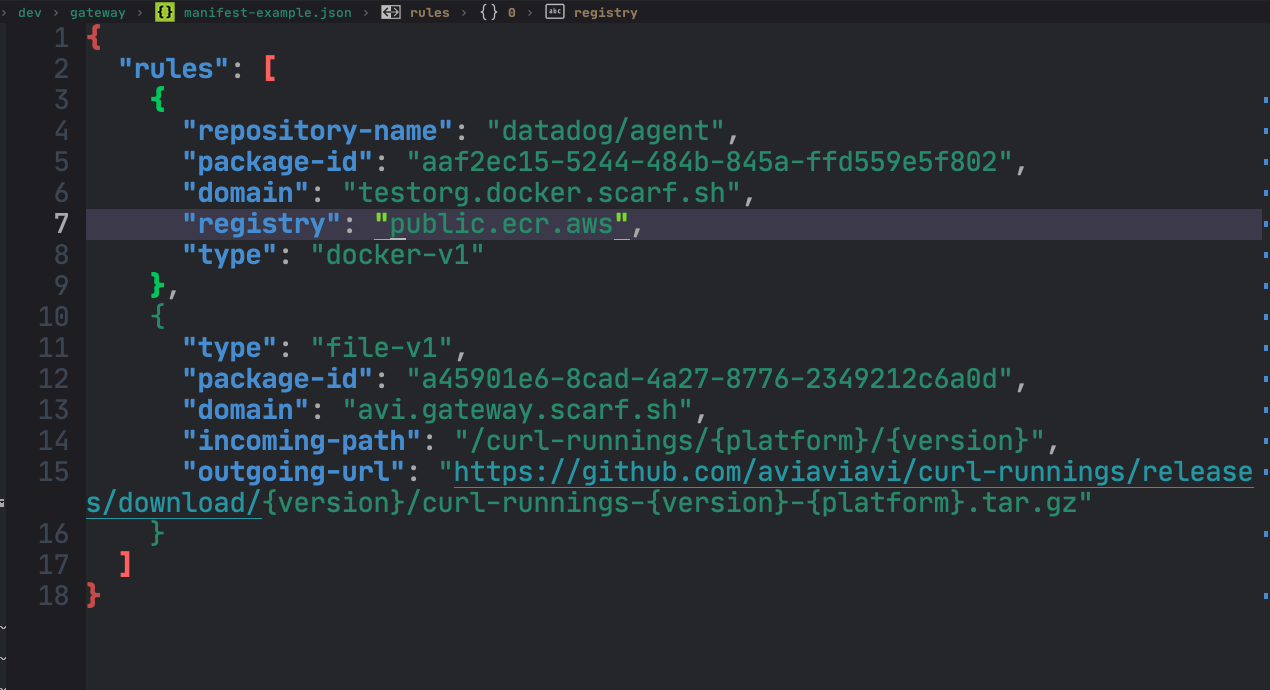Place cursor in the "datadog/agent" value
The height and width of the screenshot is (690, 1270).
611,131
